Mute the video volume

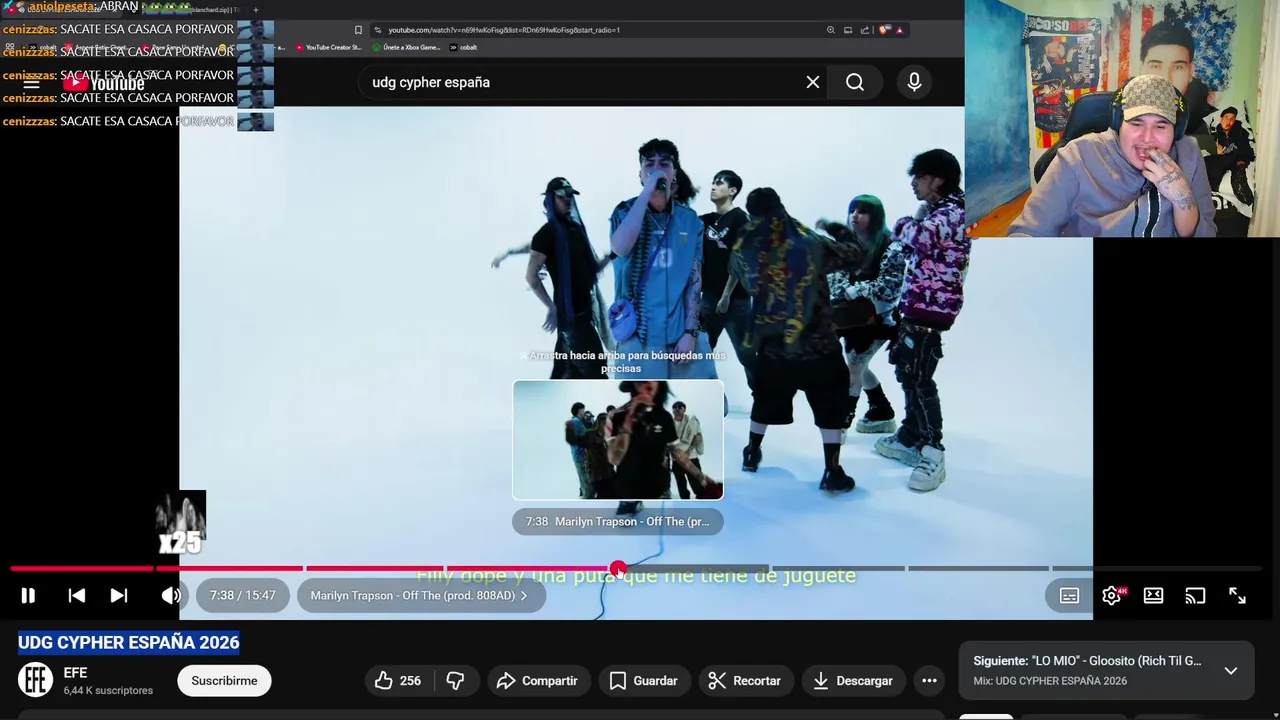tap(171, 595)
